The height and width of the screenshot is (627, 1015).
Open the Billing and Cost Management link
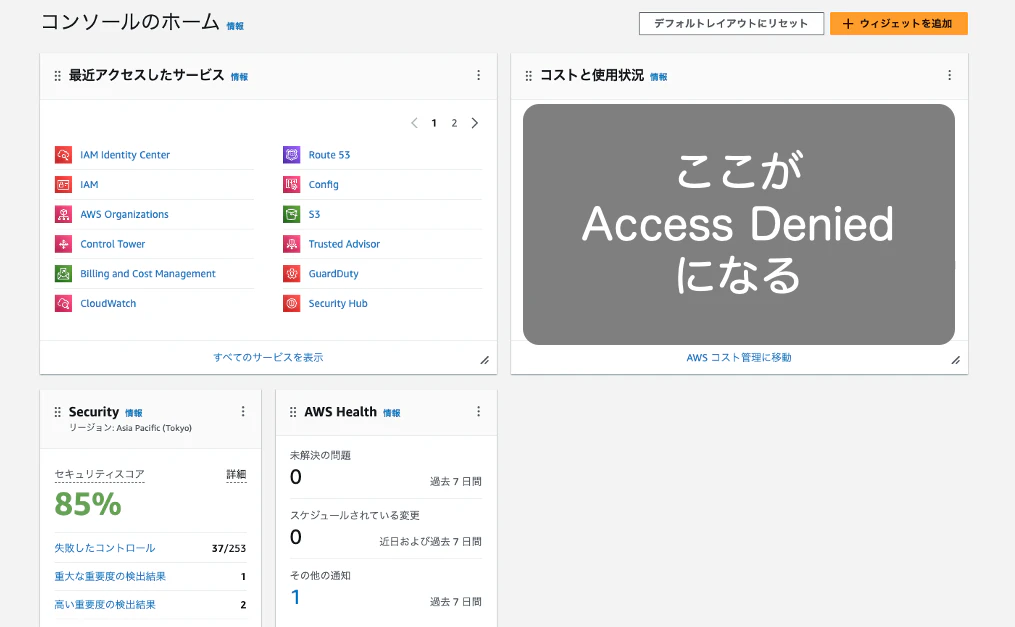click(x=148, y=274)
